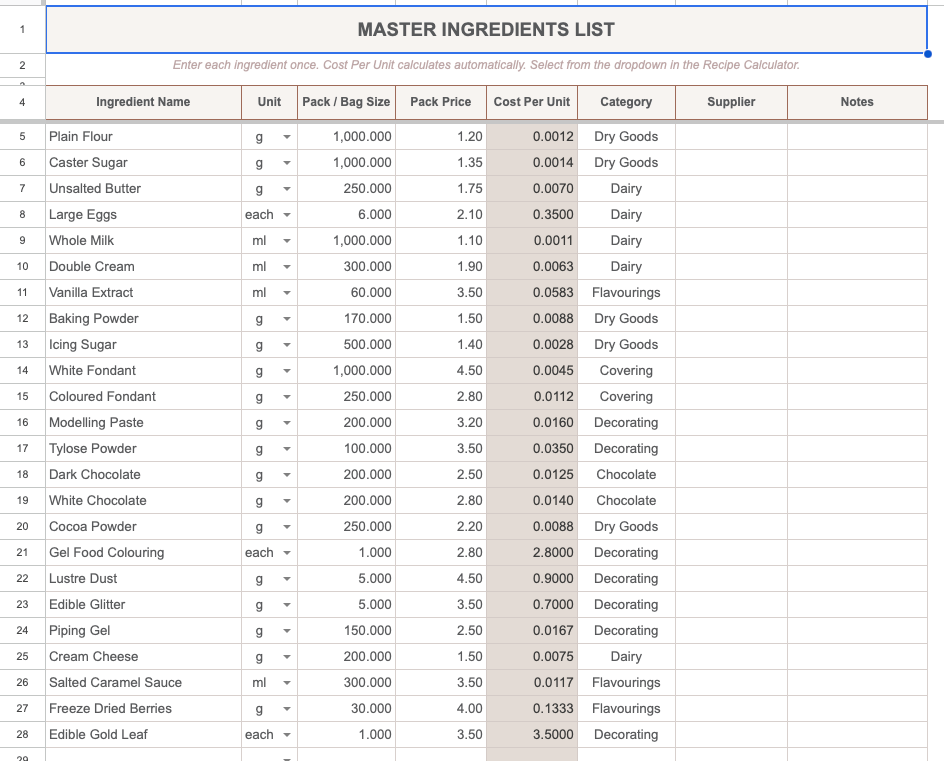Click the Cost Per Unit header
The height and width of the screenshot is (761, 944).
(x=532, y=102)
